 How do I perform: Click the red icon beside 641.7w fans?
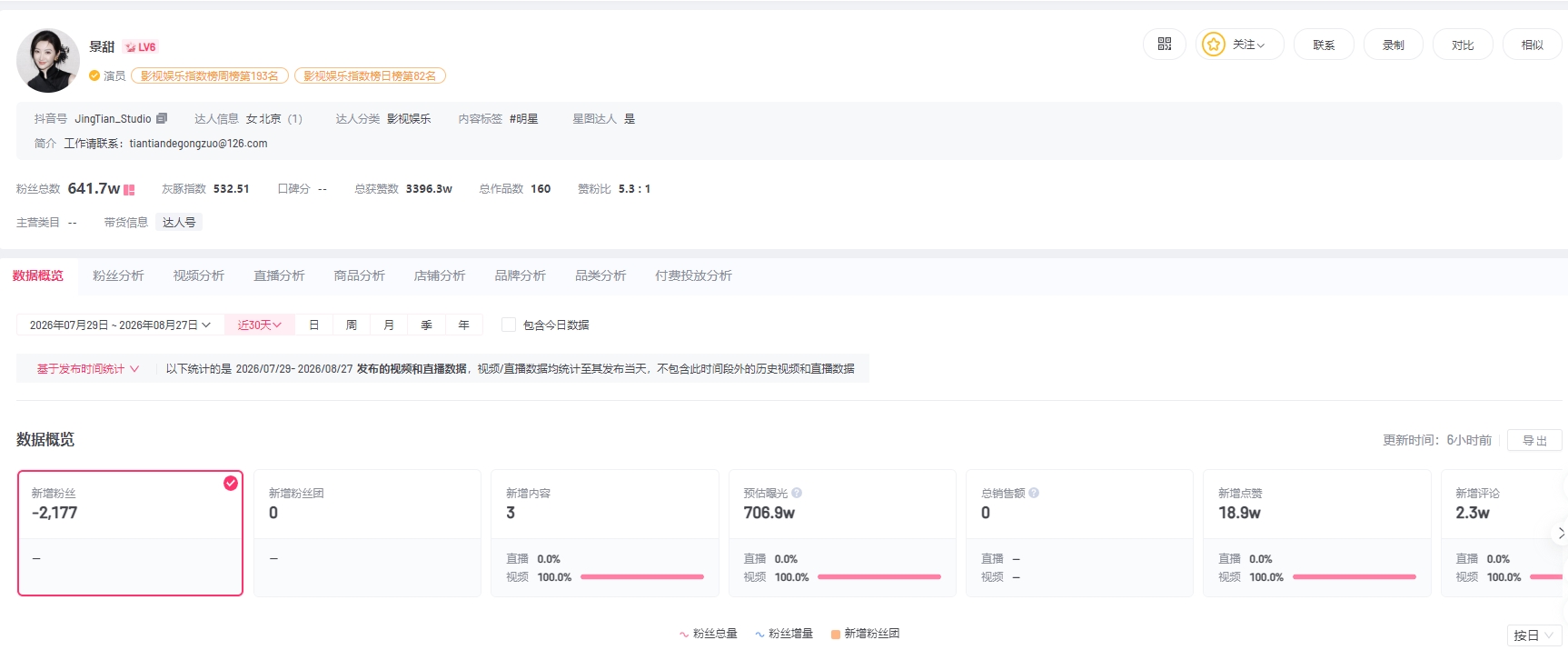pos(129,190)
